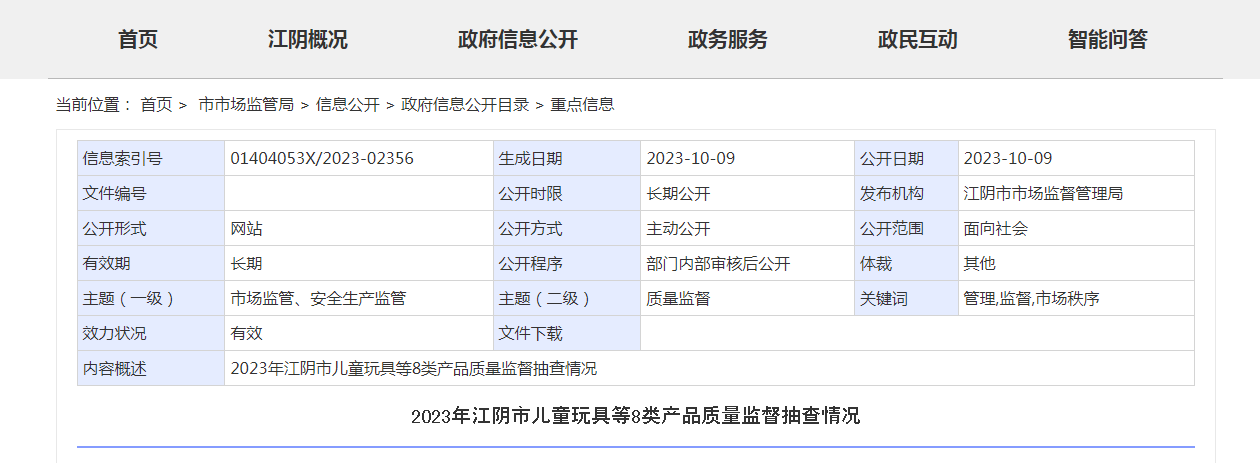Click the 首页 breadcrumb link
This screenshot has width=1260, height=463.
(156, 104)
